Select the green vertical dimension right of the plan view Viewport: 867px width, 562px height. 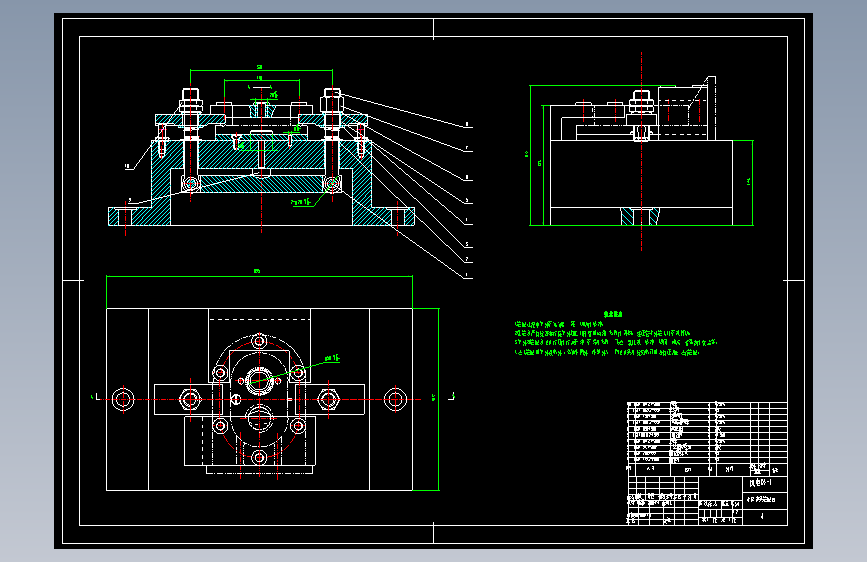[x=436, y=399]
